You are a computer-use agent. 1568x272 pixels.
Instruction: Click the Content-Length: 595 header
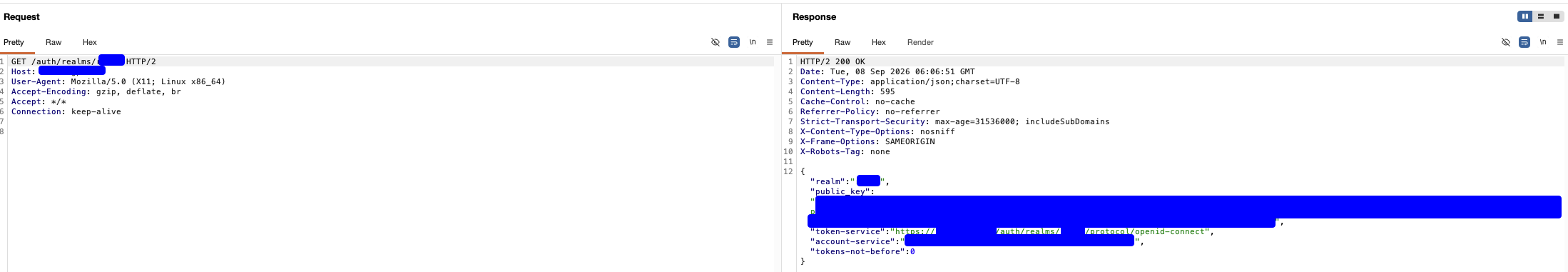click(847, 91)
